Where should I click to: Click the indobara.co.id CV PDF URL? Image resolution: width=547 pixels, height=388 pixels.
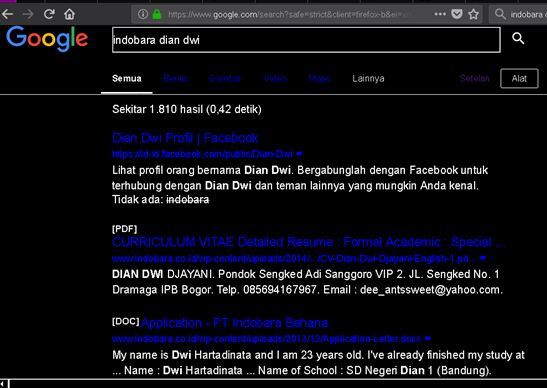(294, 259)
